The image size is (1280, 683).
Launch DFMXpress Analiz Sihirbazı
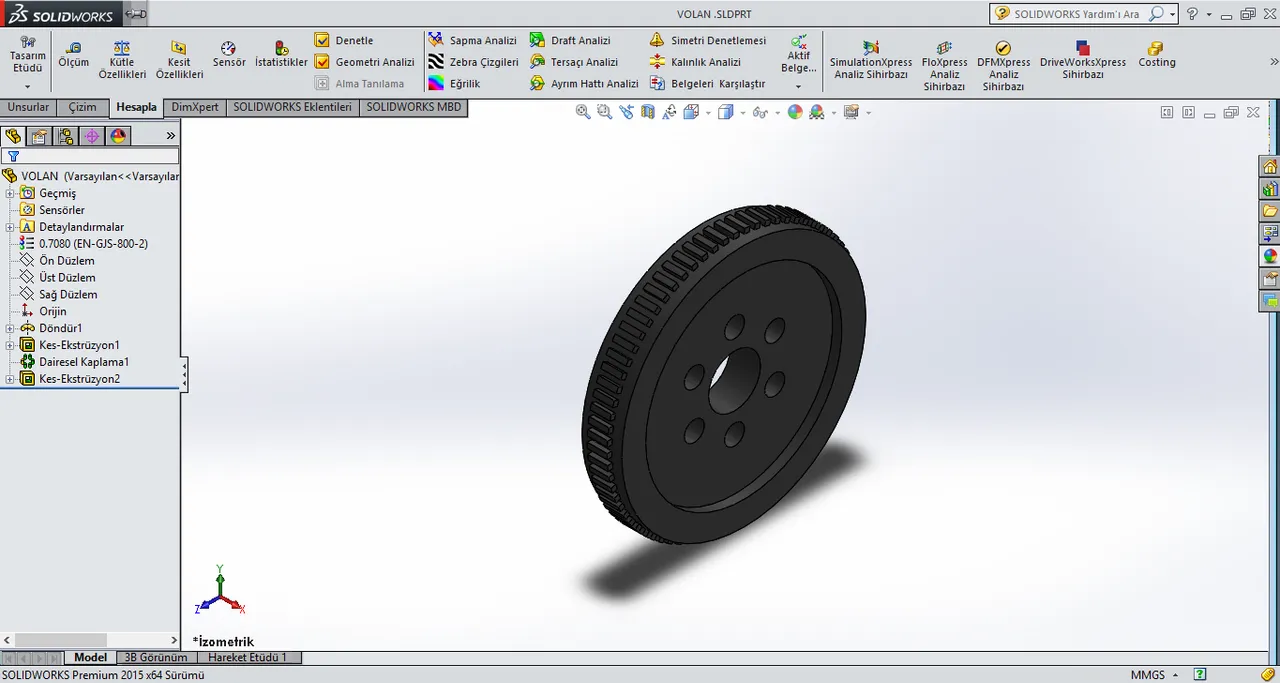1003,66
